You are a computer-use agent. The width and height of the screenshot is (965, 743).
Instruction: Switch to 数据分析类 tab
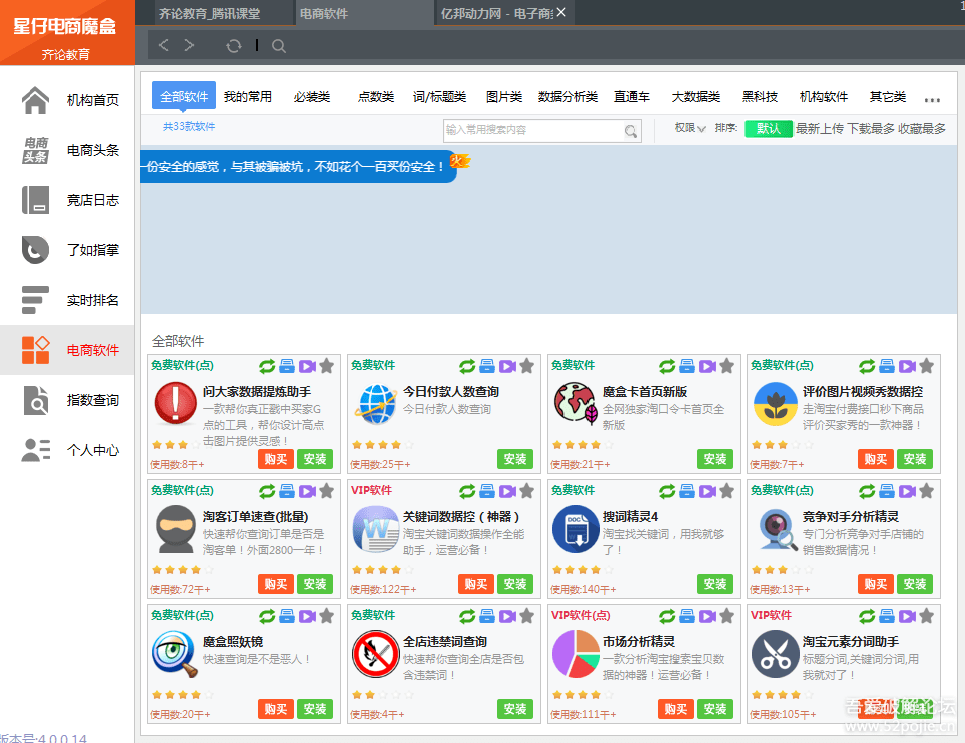[567, 97]
